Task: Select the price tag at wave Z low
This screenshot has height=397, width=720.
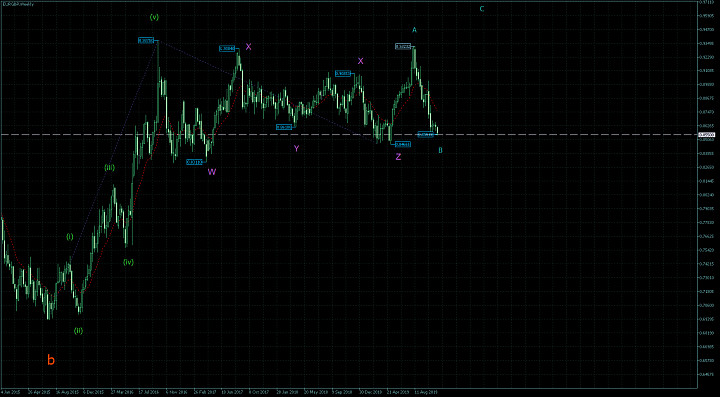Action: coord(403,144)
